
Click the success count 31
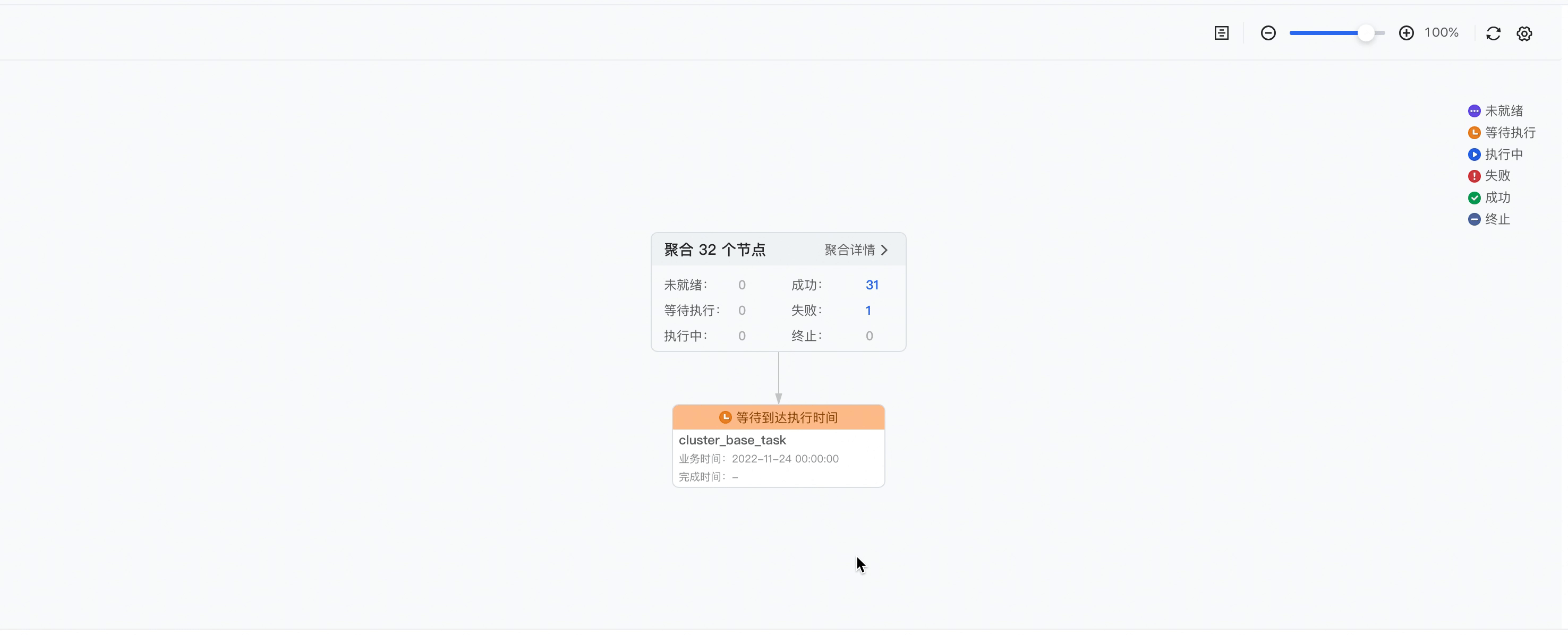point(872,285)
